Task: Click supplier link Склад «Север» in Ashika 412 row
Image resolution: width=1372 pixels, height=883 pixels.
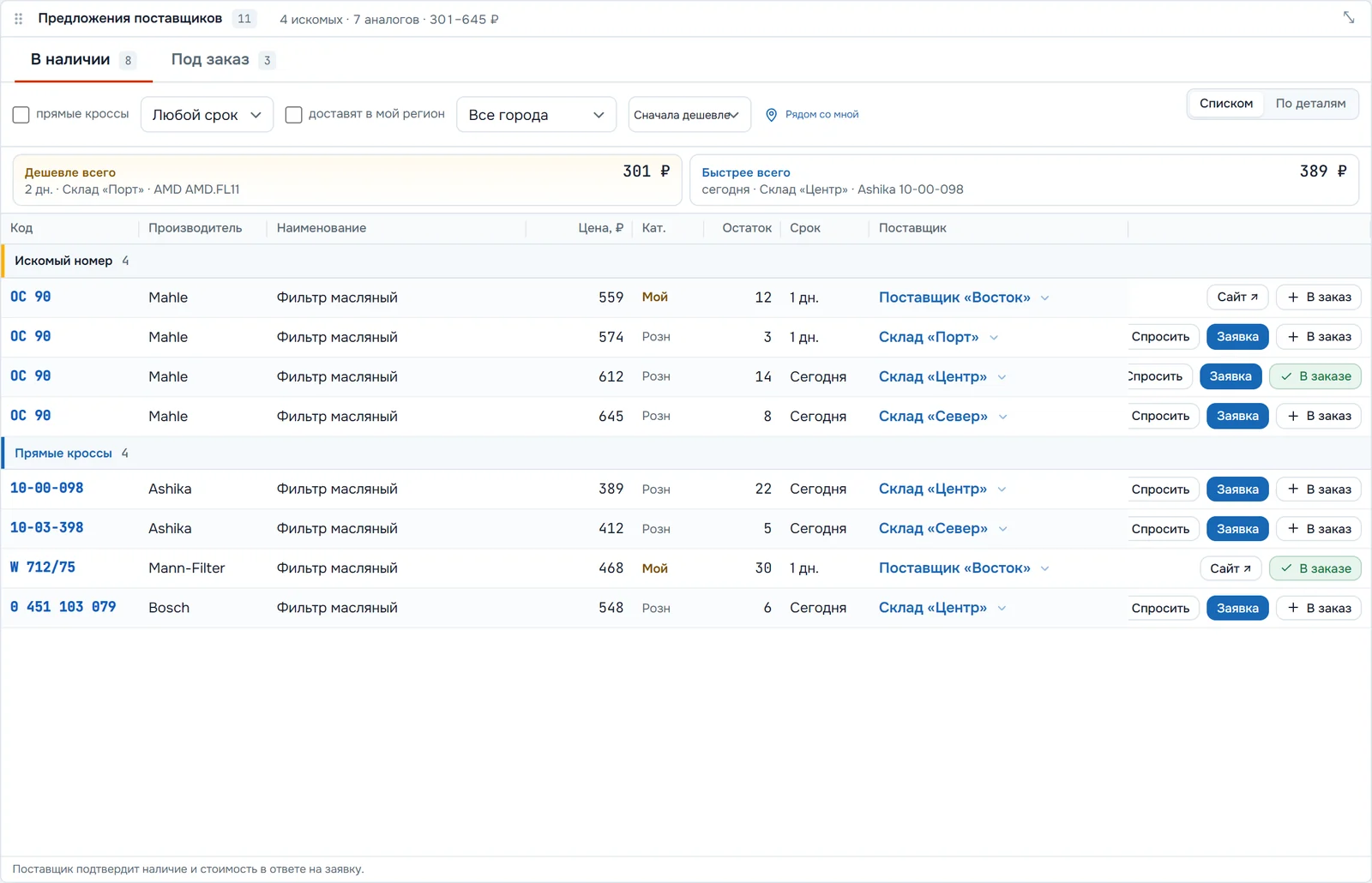Action: click(x=933, y=529)
